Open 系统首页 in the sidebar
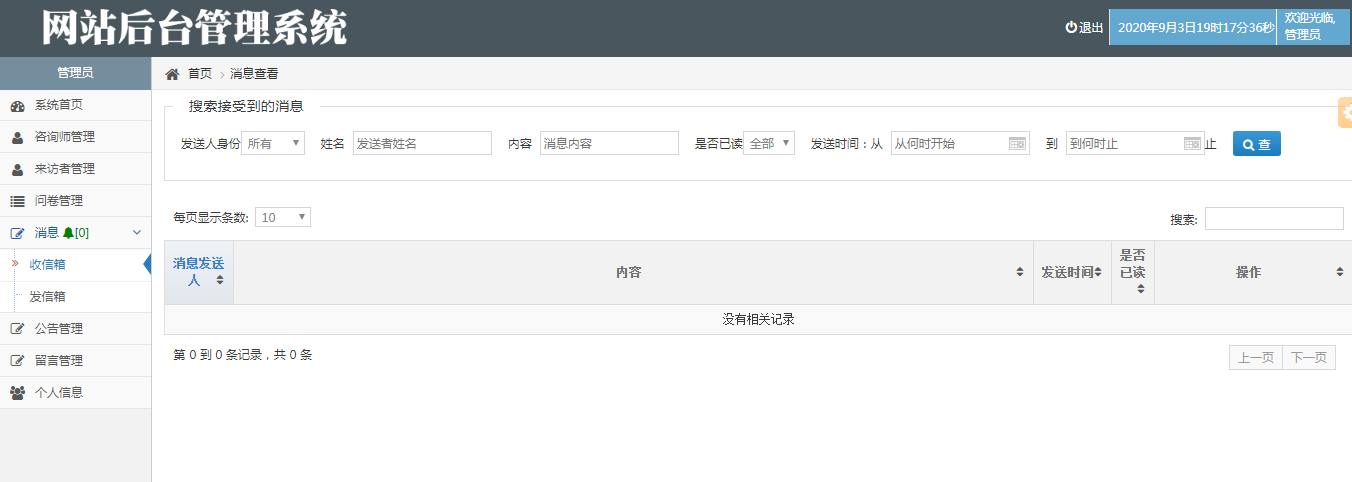1352x482 pixels. coord(75,105)
